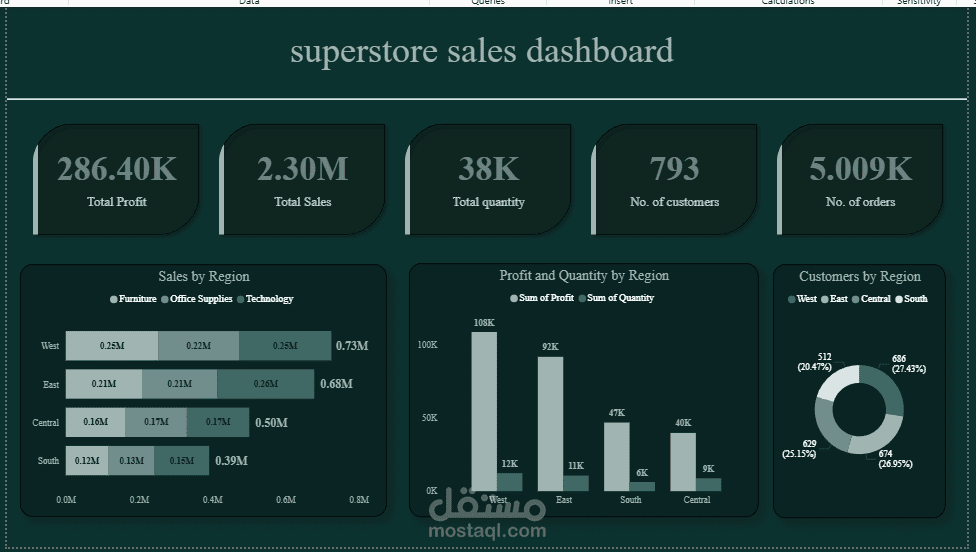Click the superstore sales dashboard title
The image size is (976, 552).
pos(482,51)
